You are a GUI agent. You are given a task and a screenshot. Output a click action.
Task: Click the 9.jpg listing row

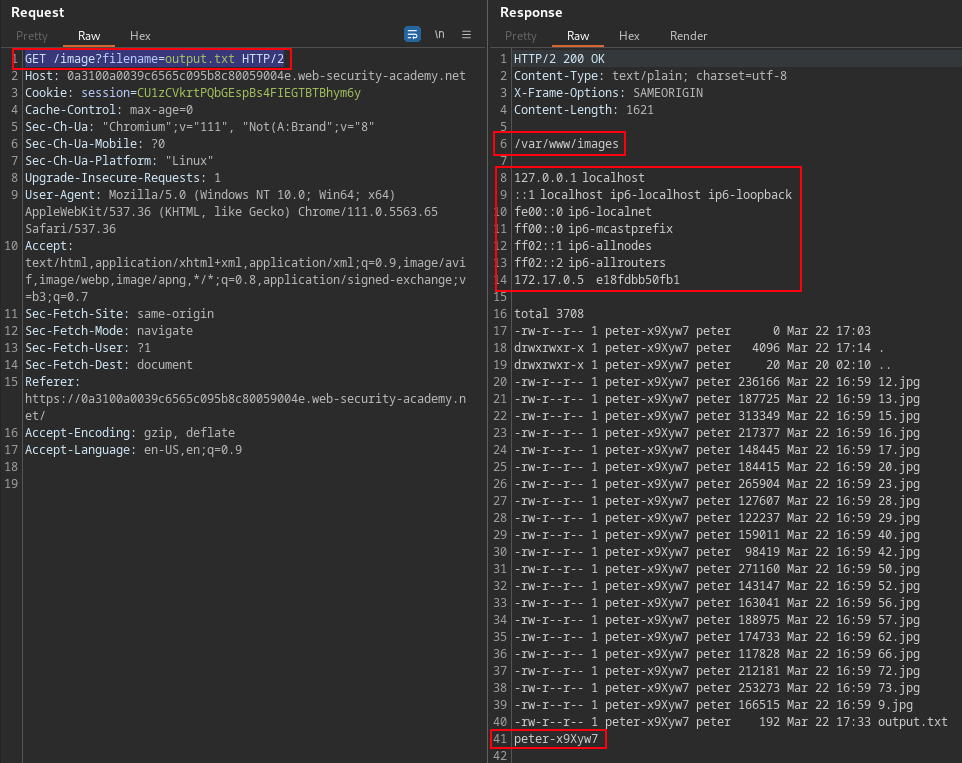coord(714,705)
